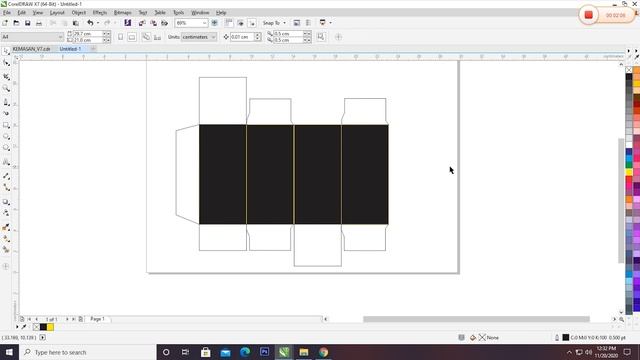This screenshot has width=640, height=360.
Task: Switch to KEMASAN_V7.cdr document tab
Action: pyautogui.click(x=31, y=49)
